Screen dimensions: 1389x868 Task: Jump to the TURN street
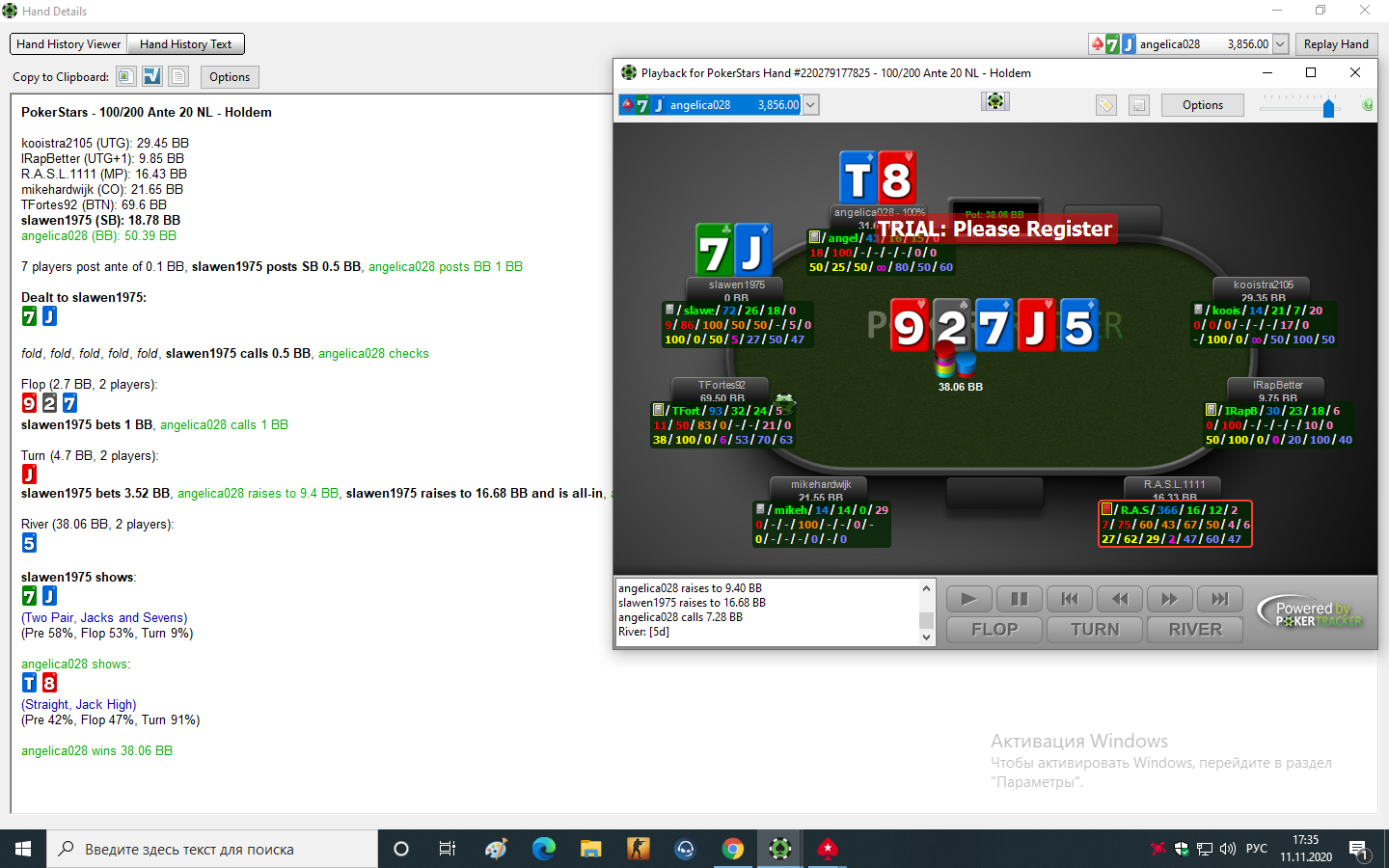1095,630
